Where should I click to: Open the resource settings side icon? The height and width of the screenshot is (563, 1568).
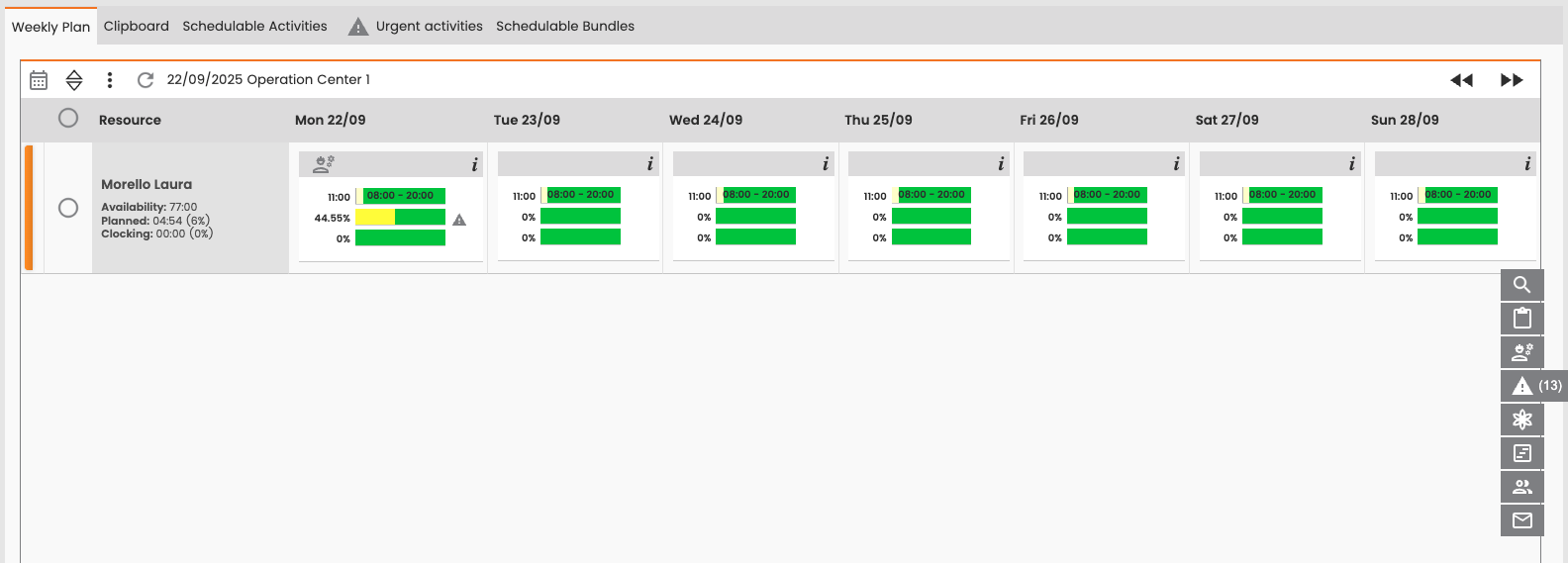(1522, 352)
